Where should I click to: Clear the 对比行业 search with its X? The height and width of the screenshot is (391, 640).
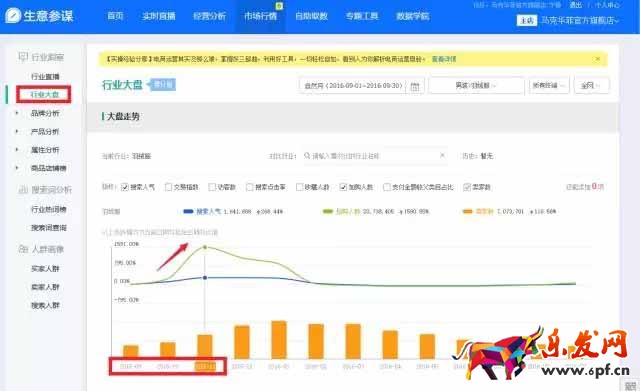click(442, 156)
